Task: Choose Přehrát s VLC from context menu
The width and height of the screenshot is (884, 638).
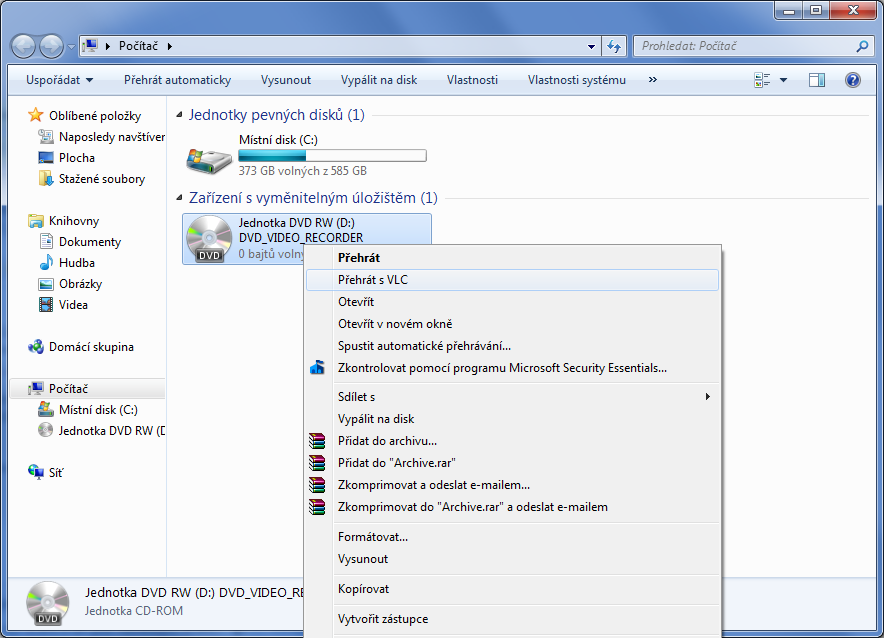Action: (373, 280)
